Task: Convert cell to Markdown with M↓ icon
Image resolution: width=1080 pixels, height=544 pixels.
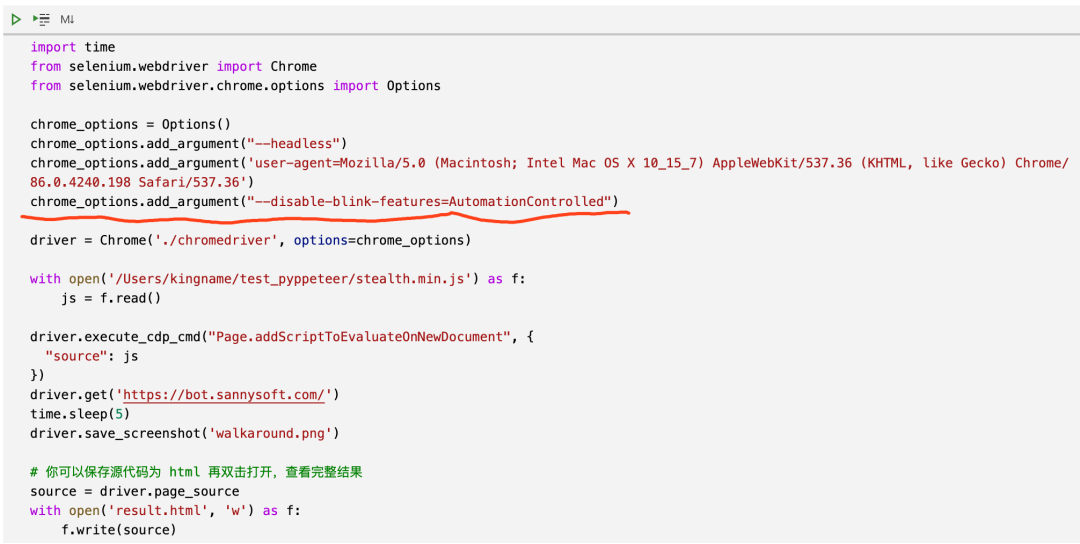Action: 67,19
